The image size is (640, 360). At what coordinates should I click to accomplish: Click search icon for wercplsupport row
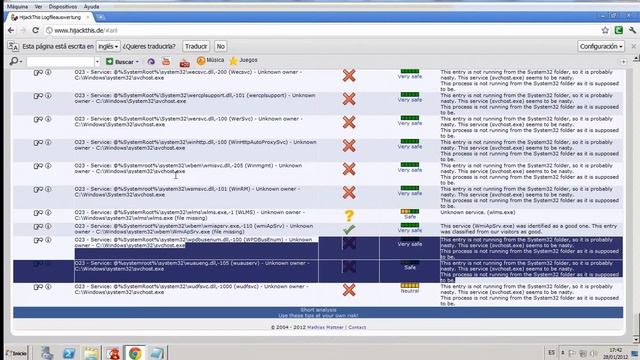point(38,96)
